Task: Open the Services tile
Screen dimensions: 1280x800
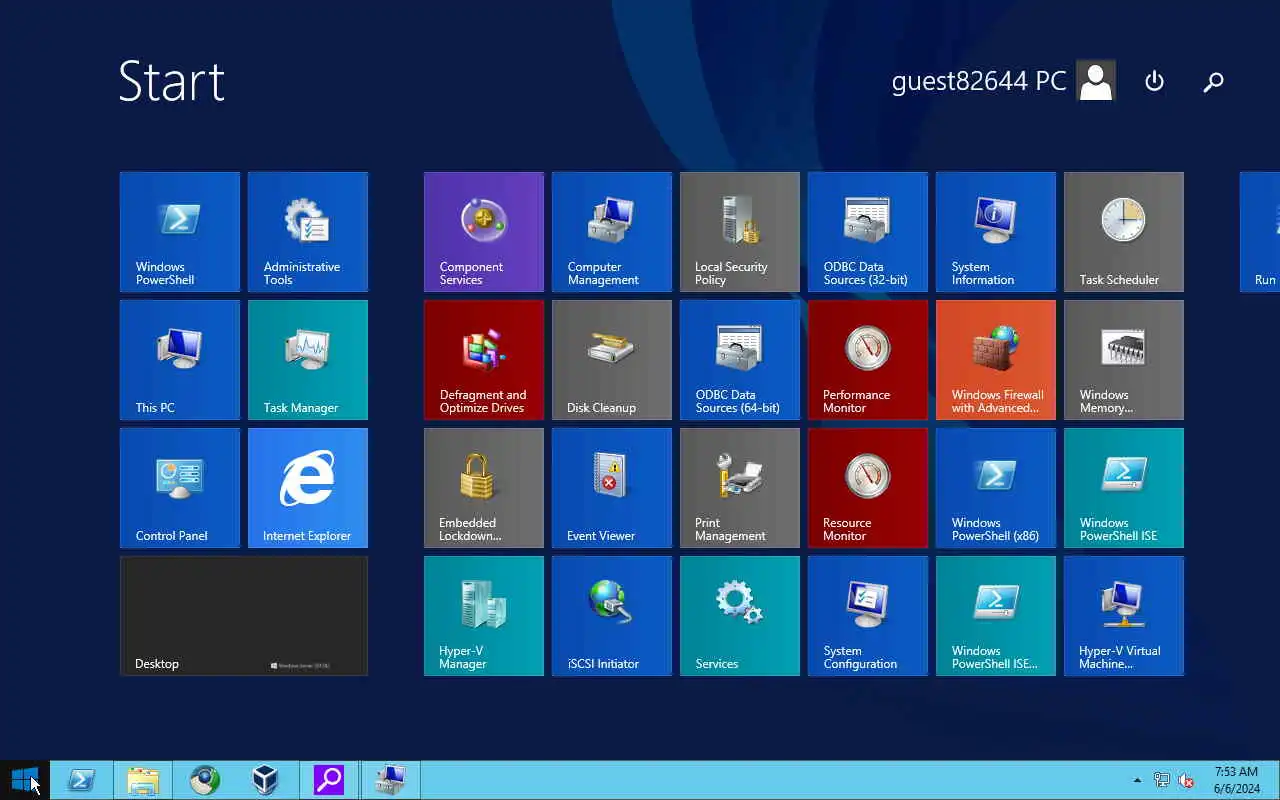Action: (x=740, y=616)
